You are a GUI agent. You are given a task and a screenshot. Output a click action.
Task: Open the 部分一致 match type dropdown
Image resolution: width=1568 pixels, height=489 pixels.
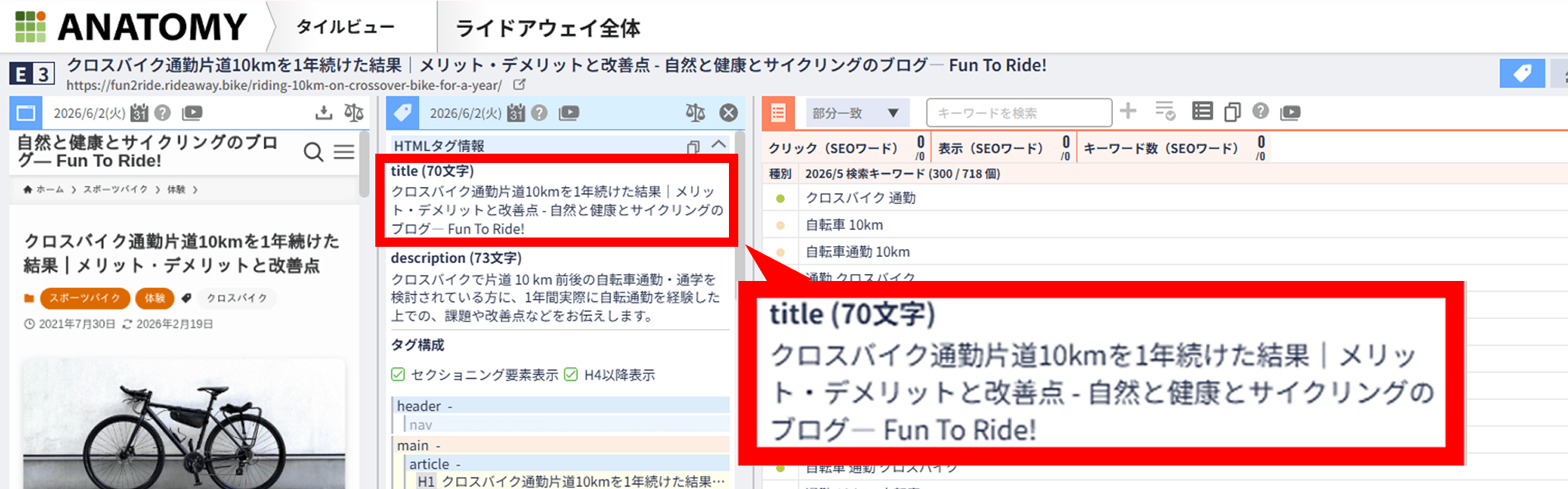tap(856, 113)
